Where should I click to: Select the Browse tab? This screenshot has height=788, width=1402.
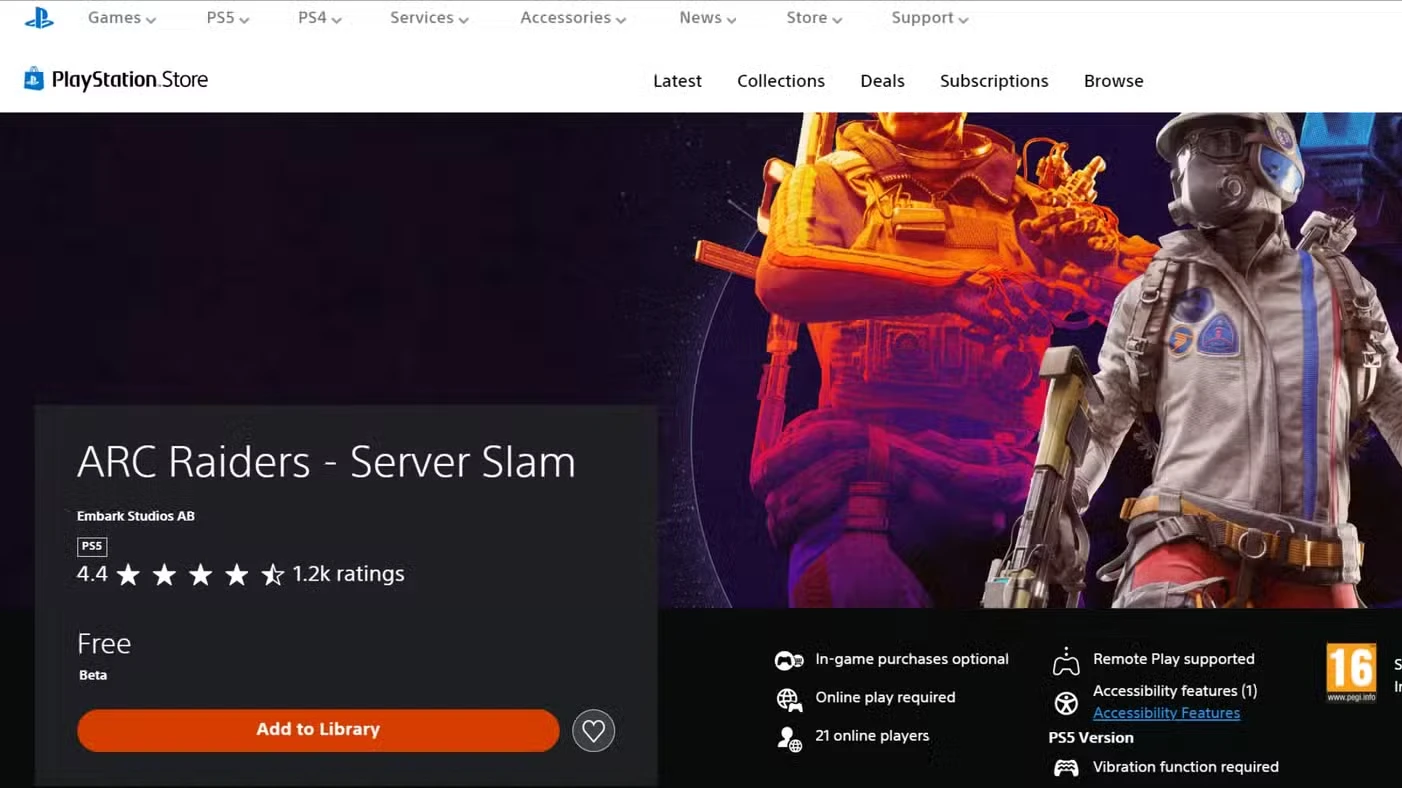1113,81
